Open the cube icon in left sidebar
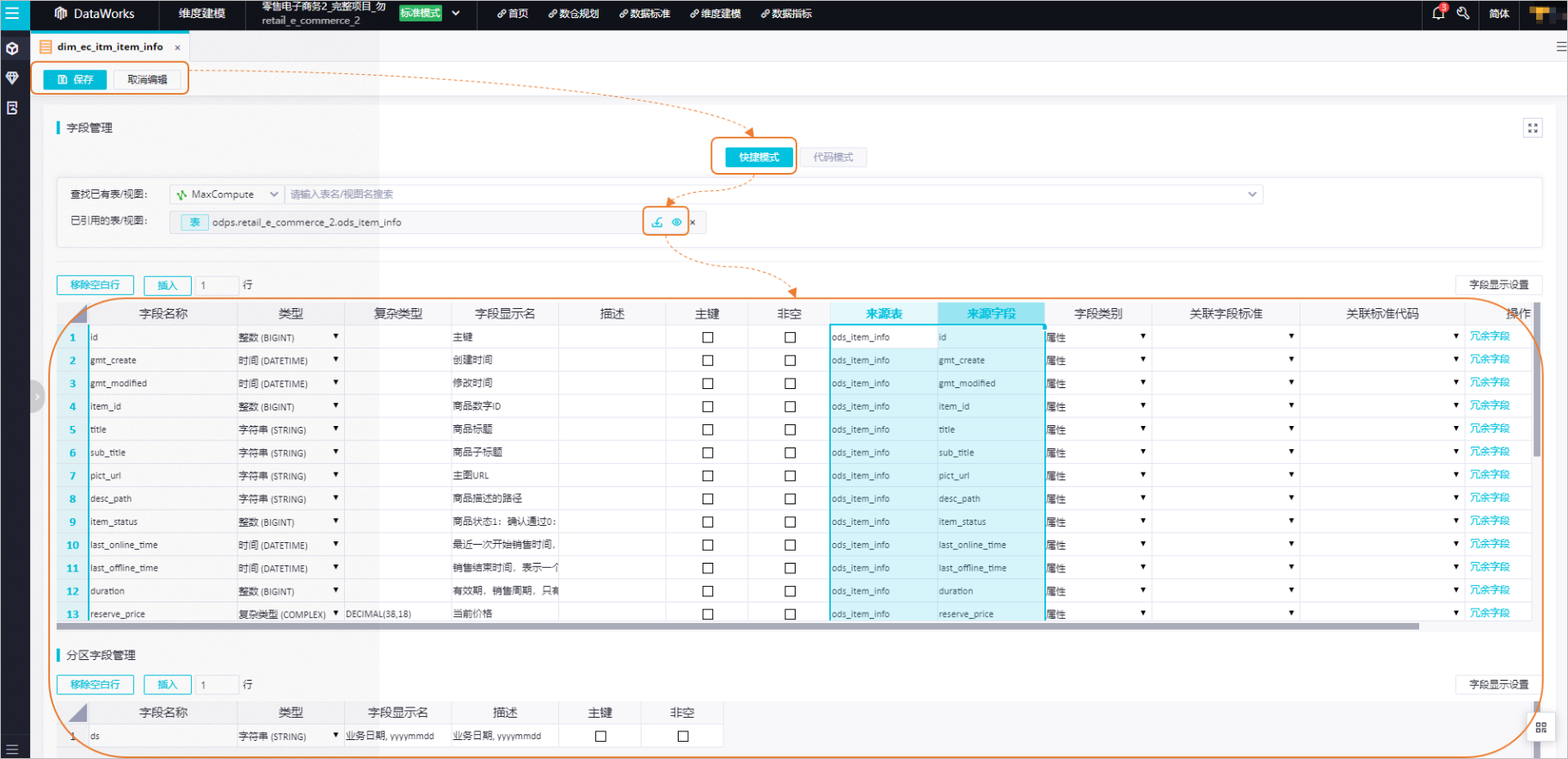 [x=12, y=49]
